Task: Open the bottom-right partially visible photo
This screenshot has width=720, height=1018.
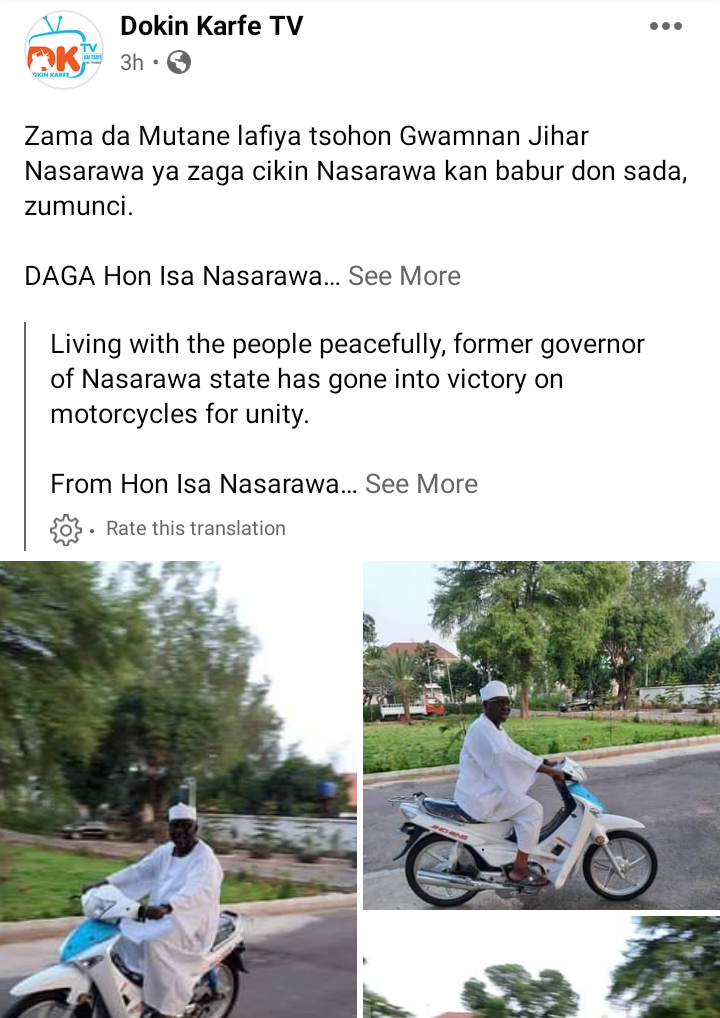Action: 541,967
